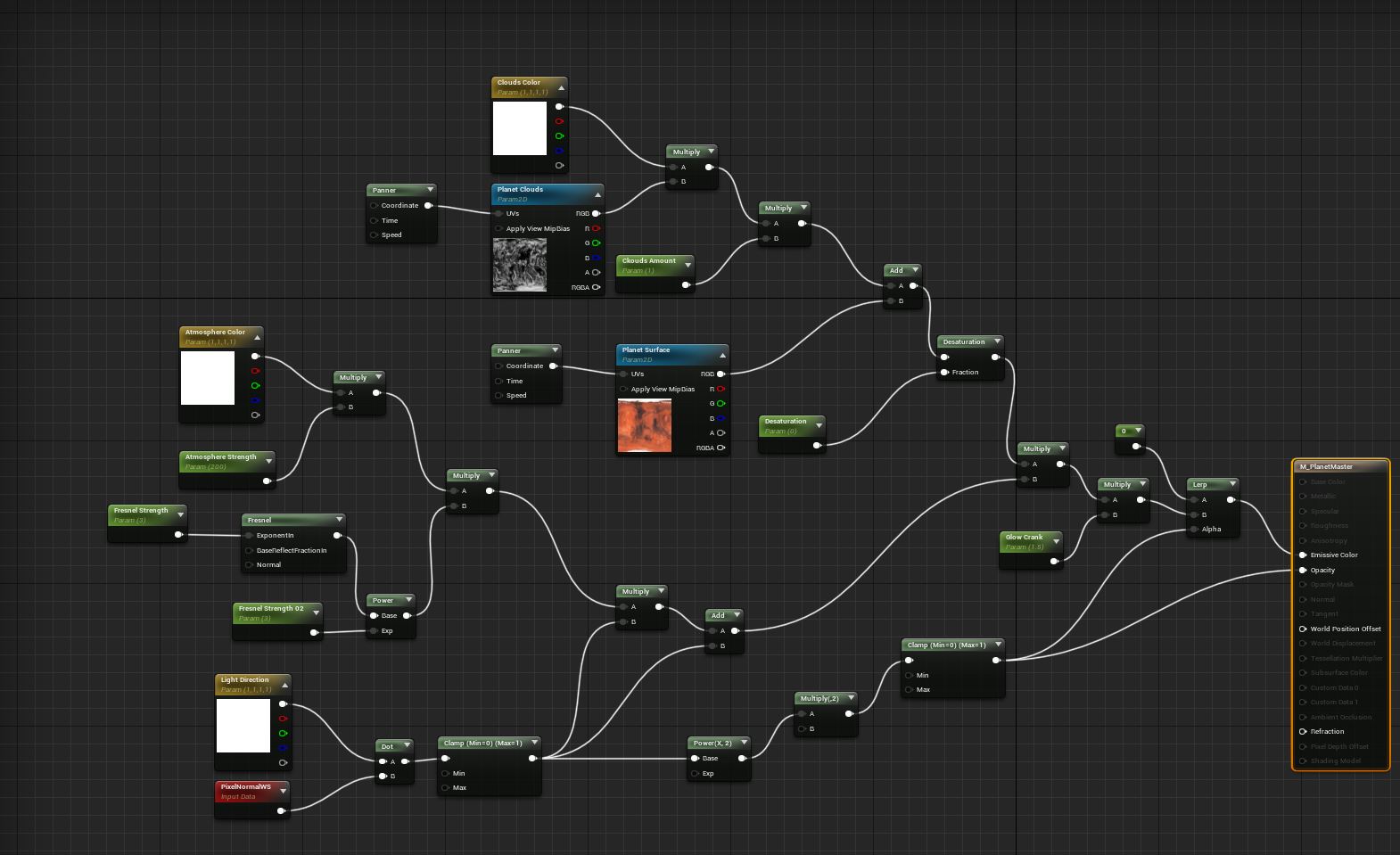Click the Light Direction white swatch
Image resolution: width=1400 pixels, height=855 pixels.
pyautogui.click(x=243, y=726)
